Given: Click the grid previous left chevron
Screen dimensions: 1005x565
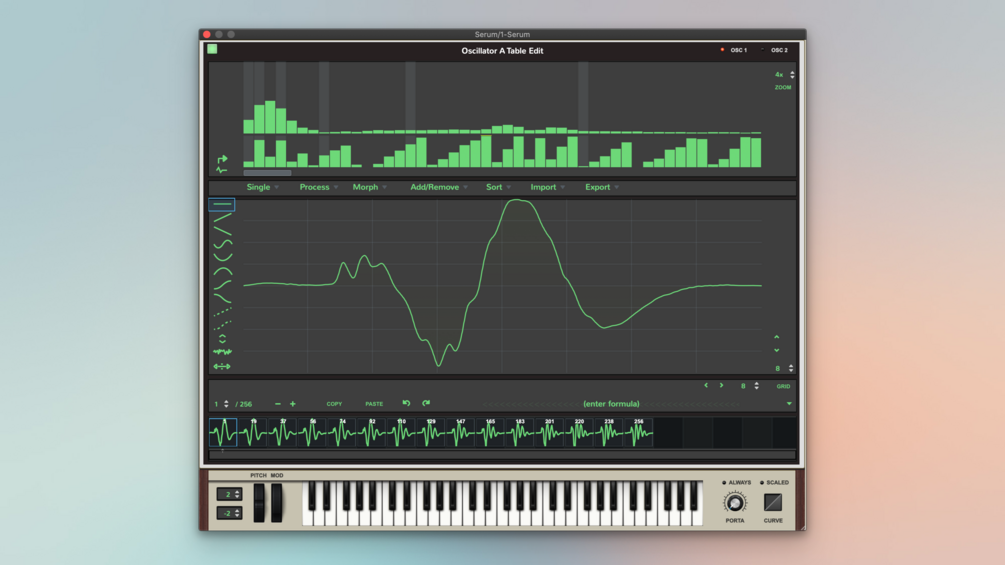Looking at the screenshot, I should pyautogui.click(x=706, y=386).
